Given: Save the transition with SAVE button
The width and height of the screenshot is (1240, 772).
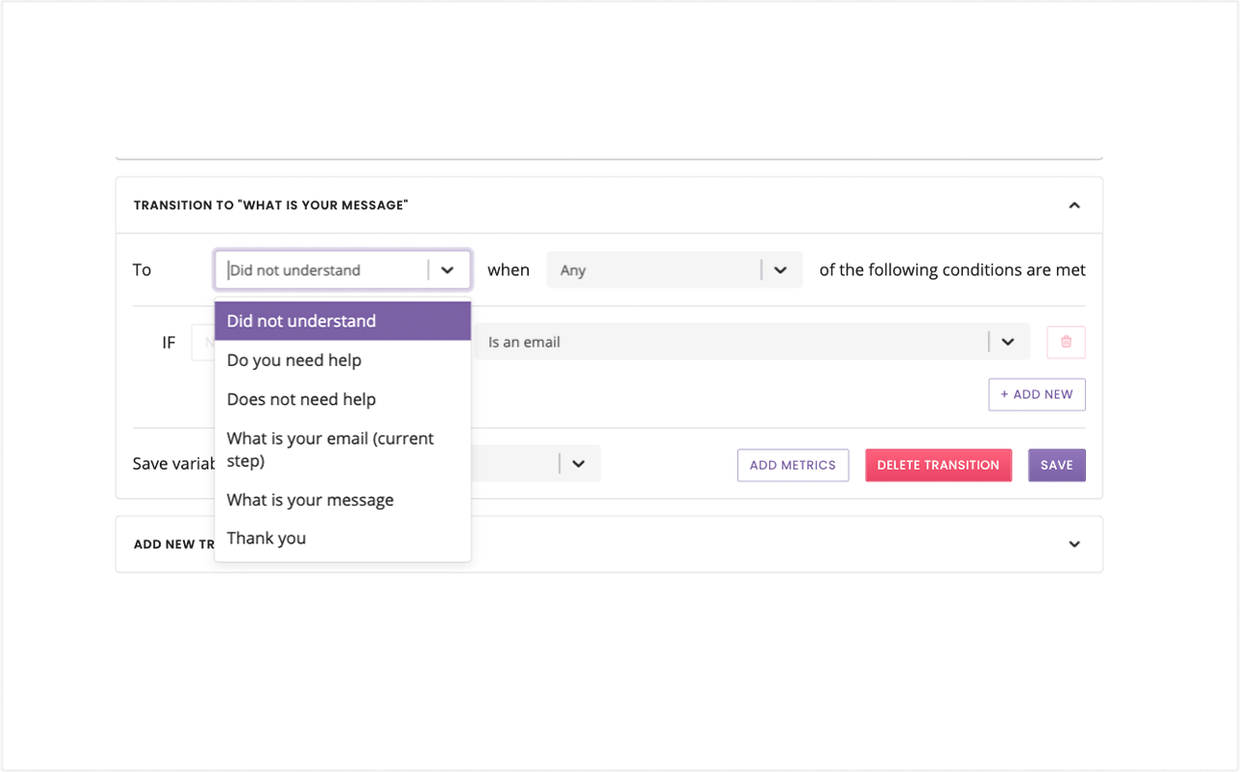Looking at the screenshot, I should click(1057, 465).
